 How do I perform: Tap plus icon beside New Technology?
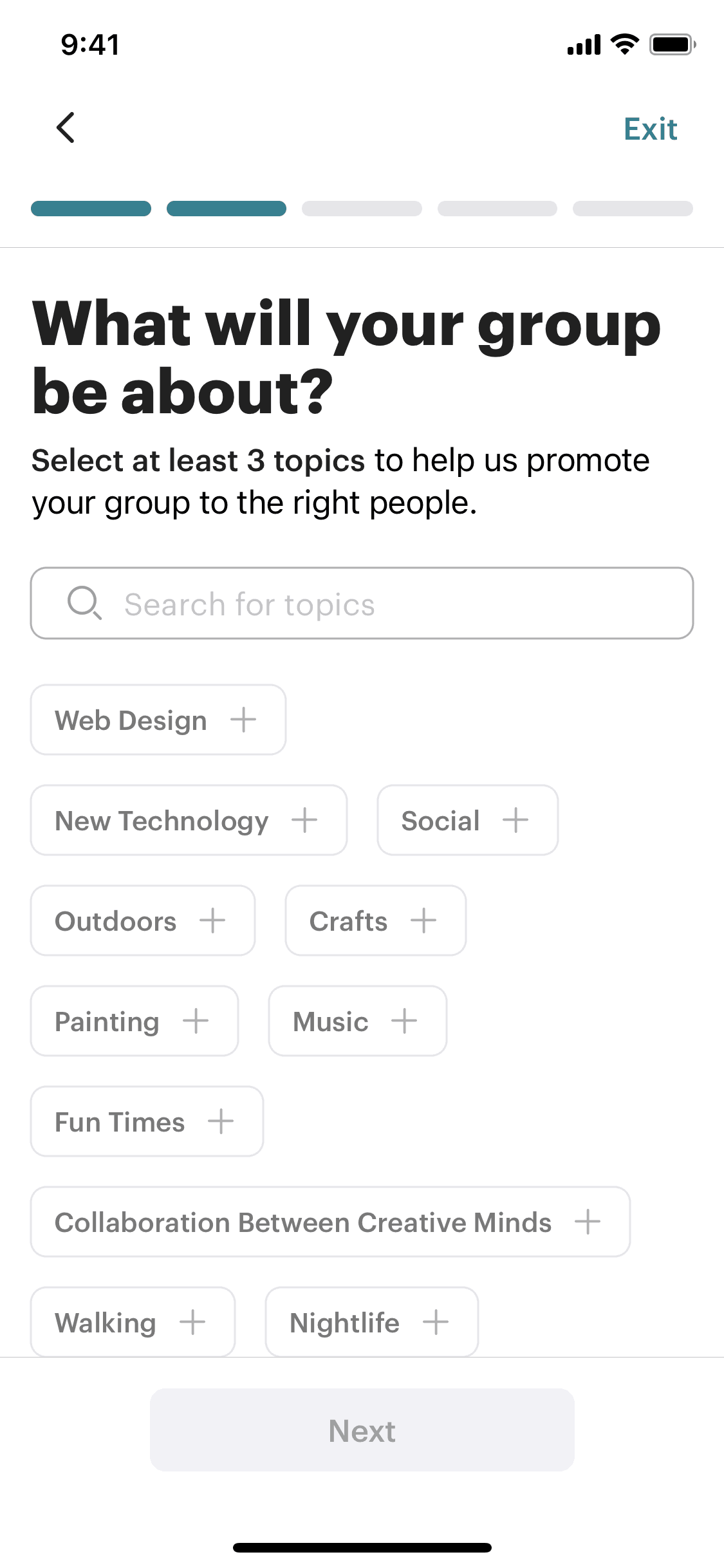(x=304, y=820)
